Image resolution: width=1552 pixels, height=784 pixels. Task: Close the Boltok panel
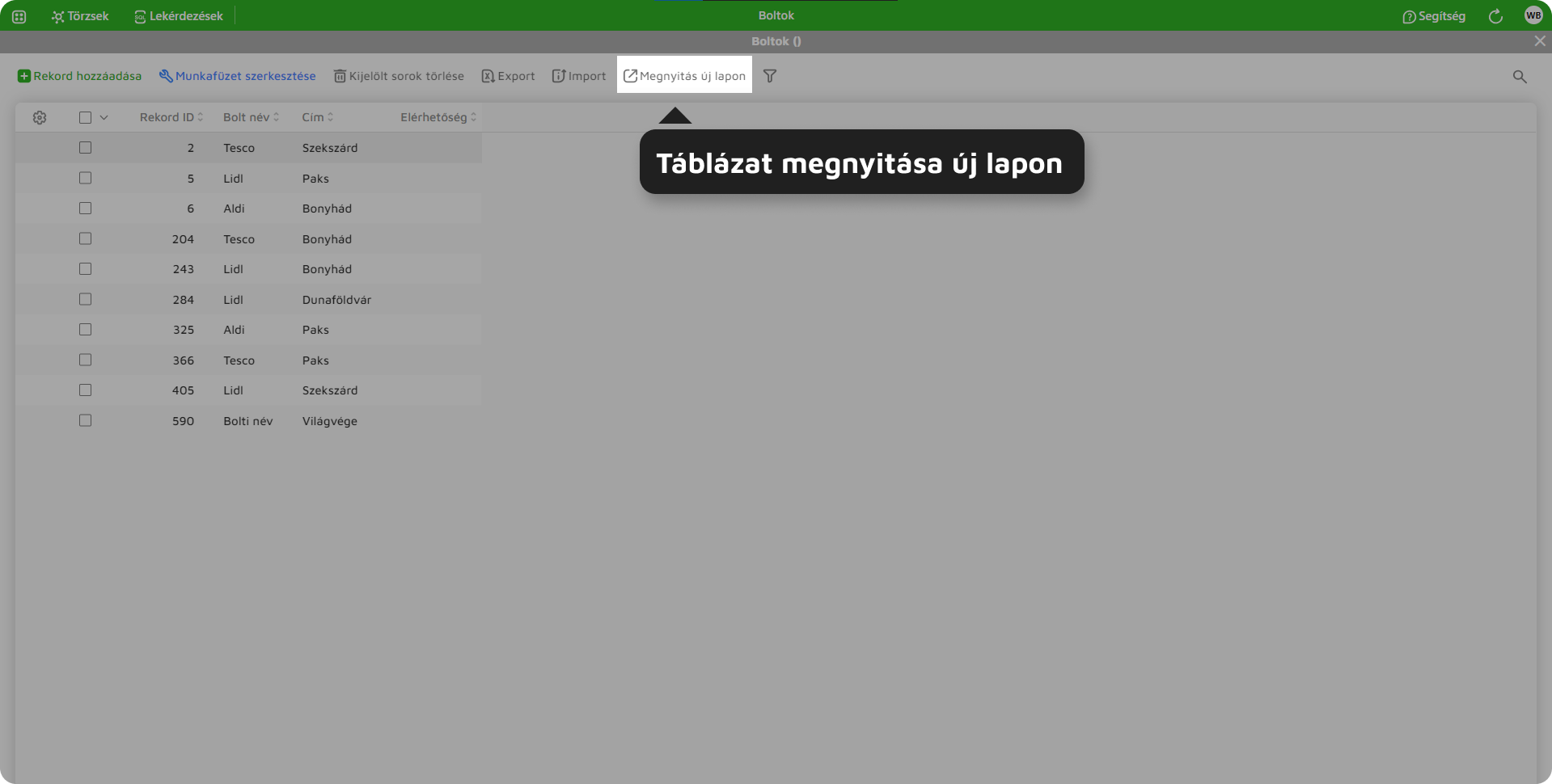pyautogui.click(x=1540, y=41)
